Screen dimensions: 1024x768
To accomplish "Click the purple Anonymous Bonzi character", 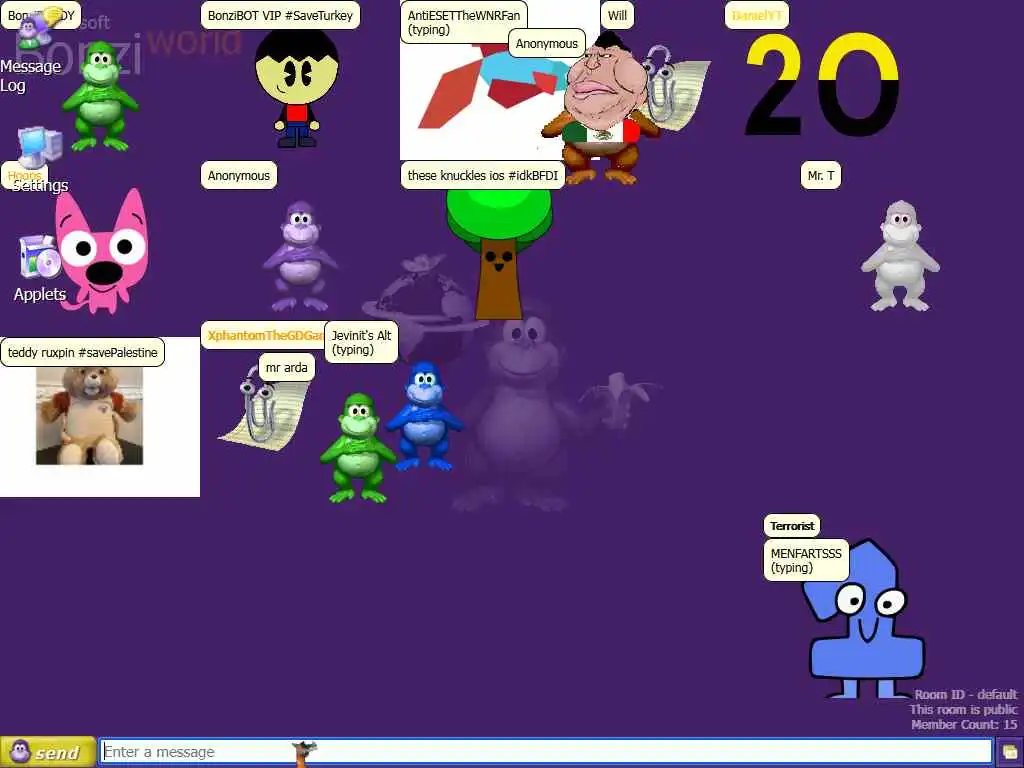I will [300, 256].
